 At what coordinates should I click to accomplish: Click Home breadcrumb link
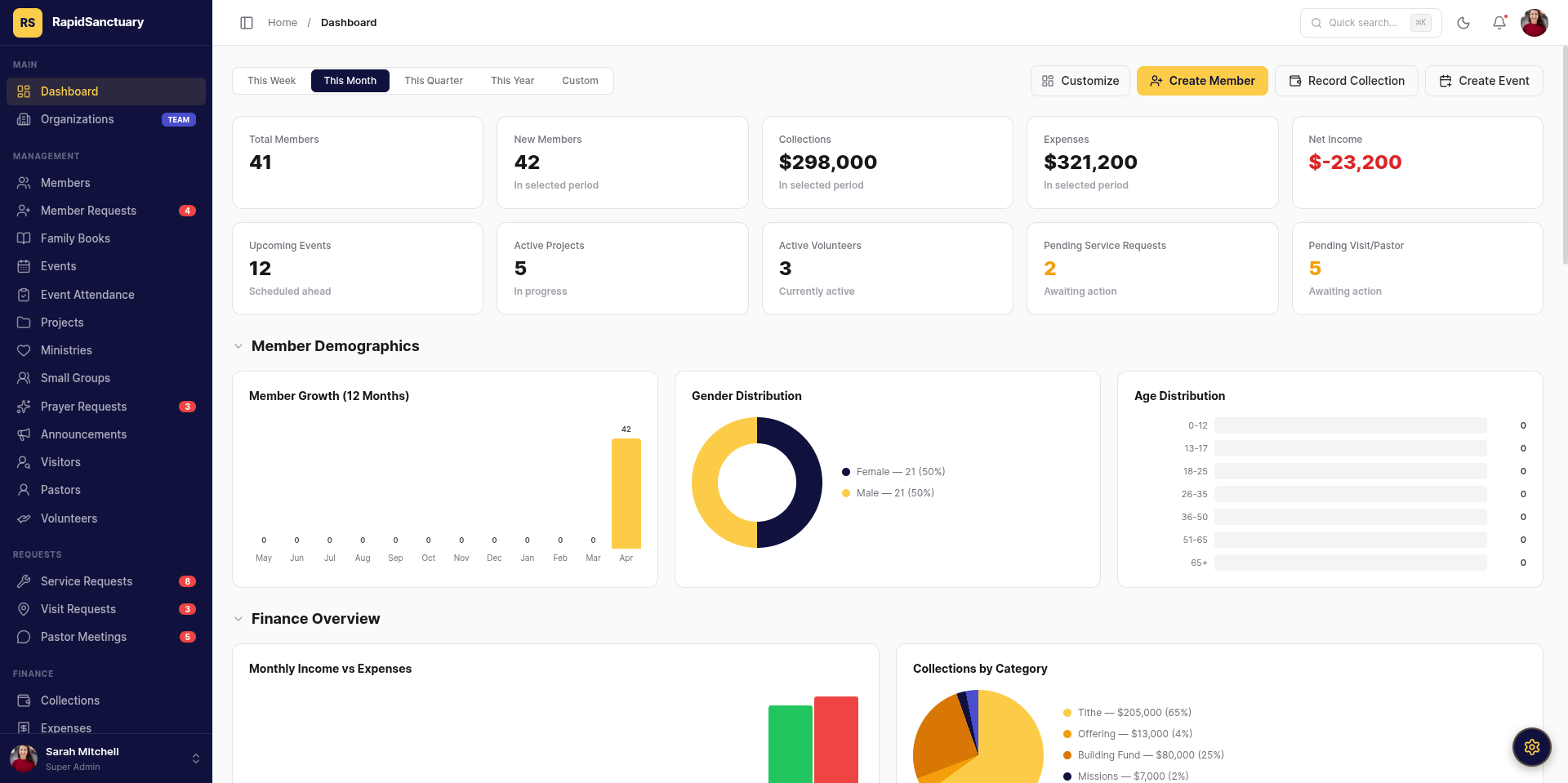[x=283, y=23]
